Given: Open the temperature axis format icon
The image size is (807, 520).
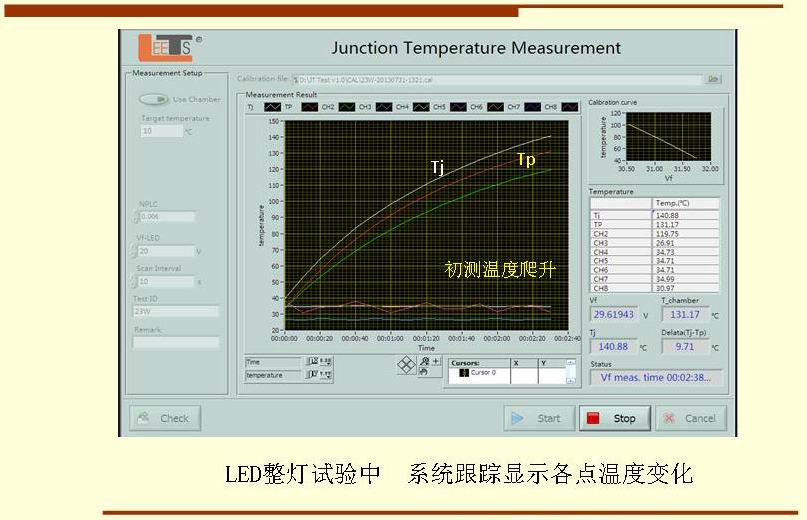Looking at the screenshot, I should (x=326, y=375).
